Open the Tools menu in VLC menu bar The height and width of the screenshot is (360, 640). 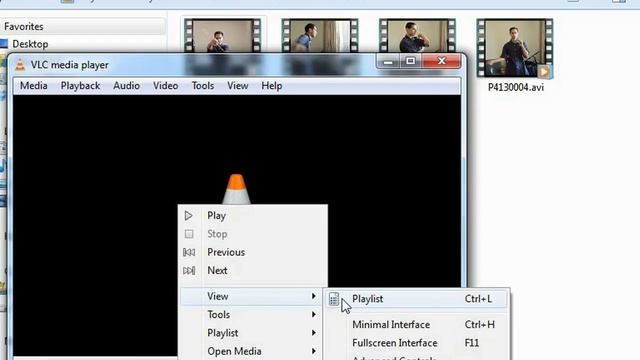click(203, 86)
